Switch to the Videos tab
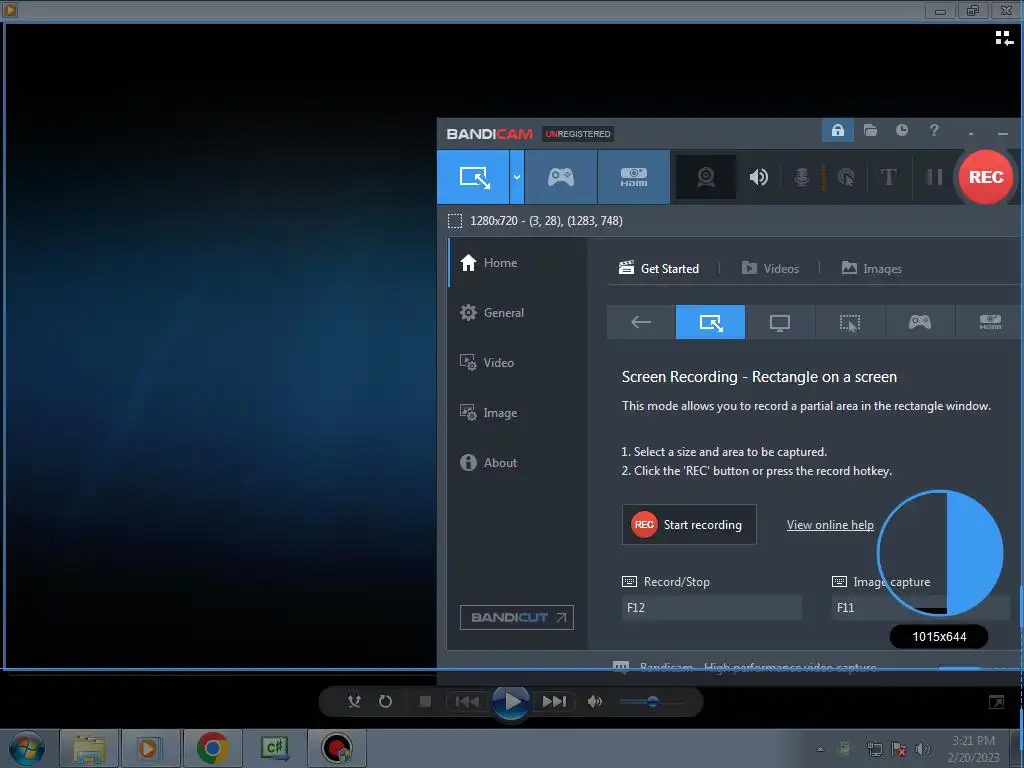 [x=770, y=268]
